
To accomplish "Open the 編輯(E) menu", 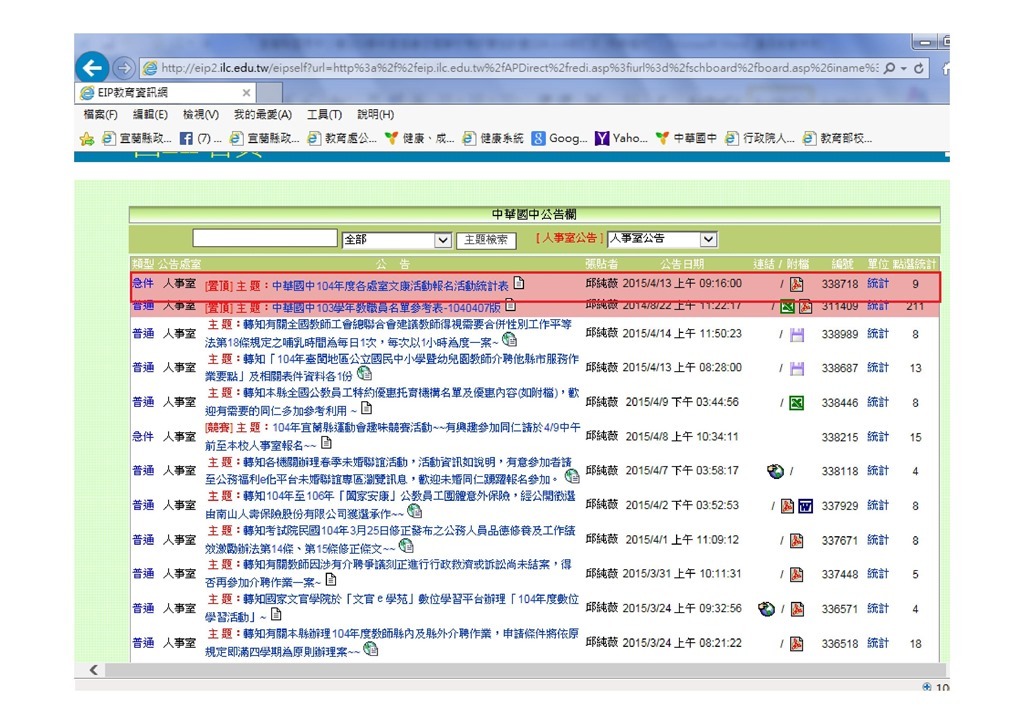I will click(x=150, y=115).
